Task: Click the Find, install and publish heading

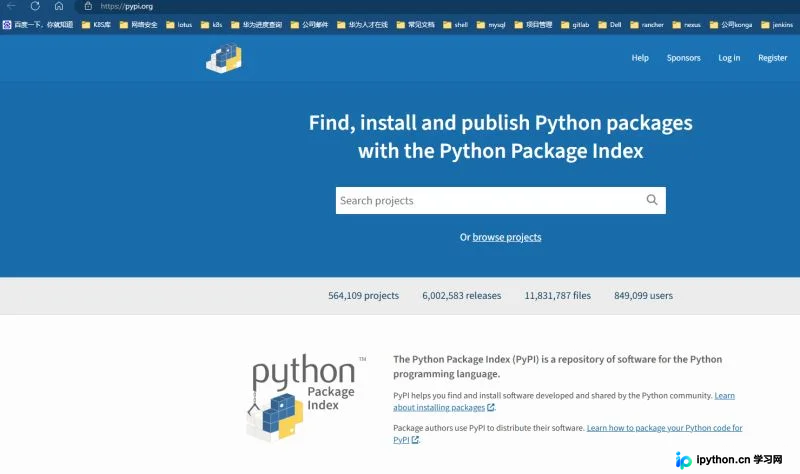Action: (501, 137)
